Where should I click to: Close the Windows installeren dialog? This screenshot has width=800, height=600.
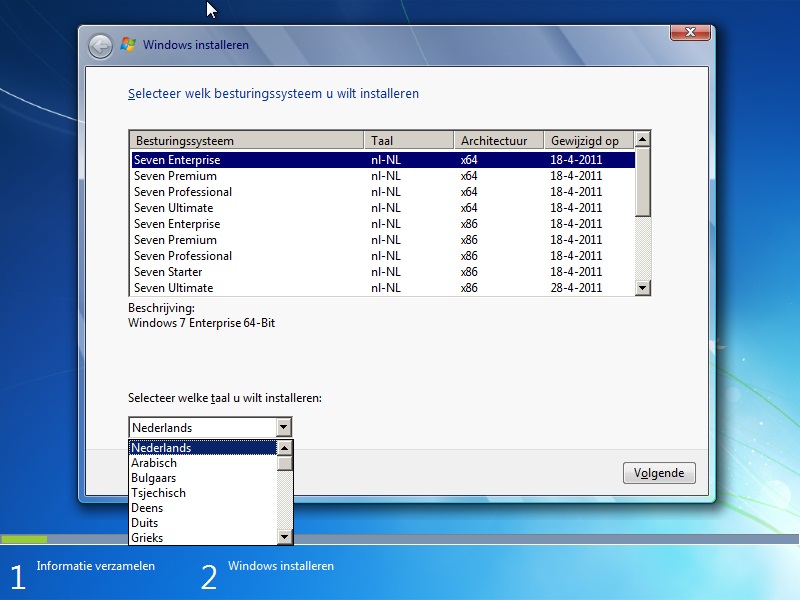tap(690, 32)
